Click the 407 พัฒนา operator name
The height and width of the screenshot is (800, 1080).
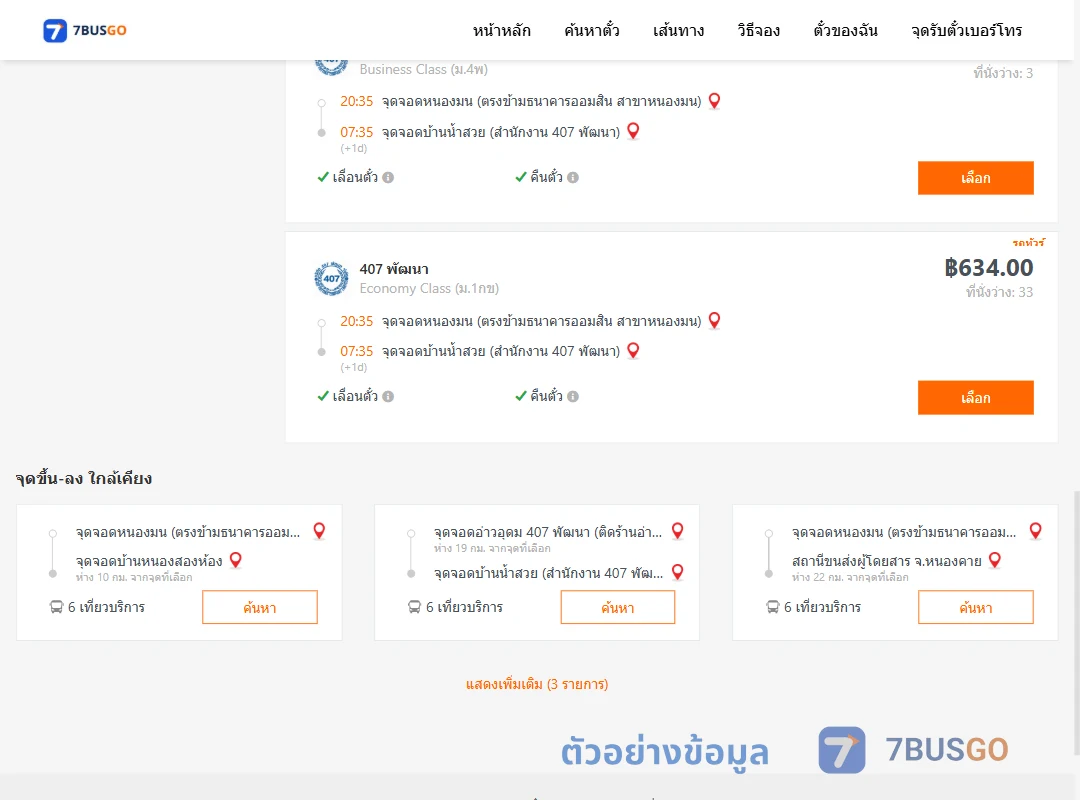(x=394, y=269)
